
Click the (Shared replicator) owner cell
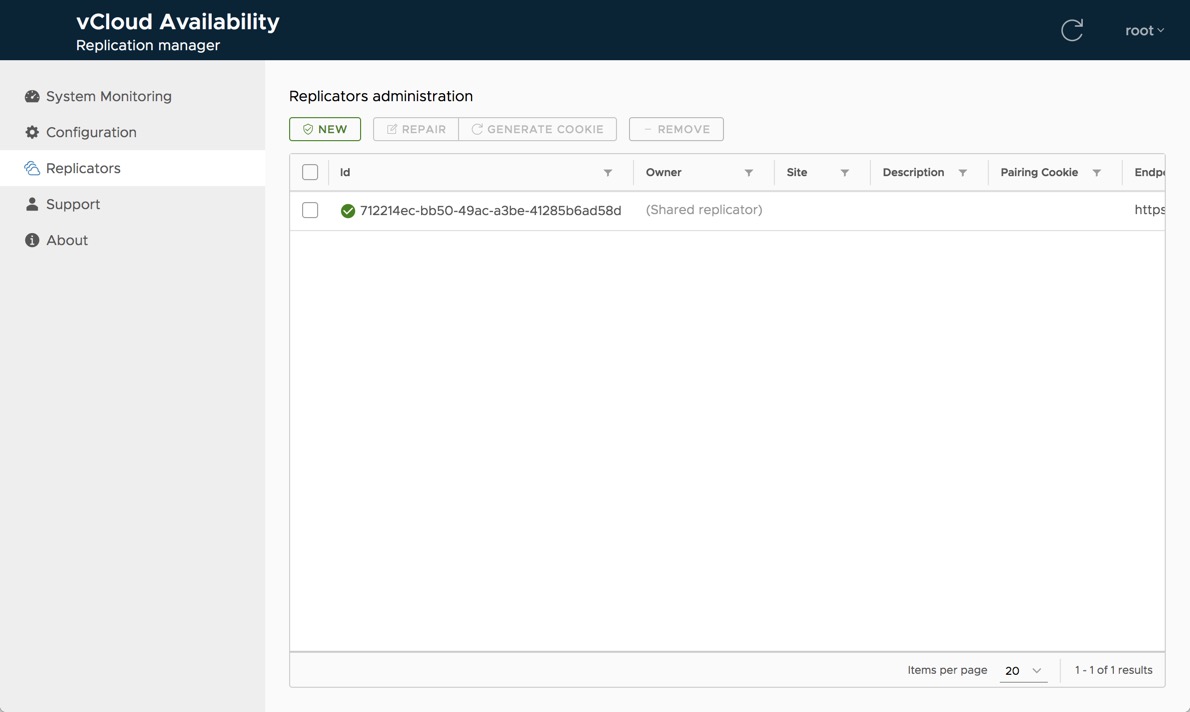click(x=704, y=210)
